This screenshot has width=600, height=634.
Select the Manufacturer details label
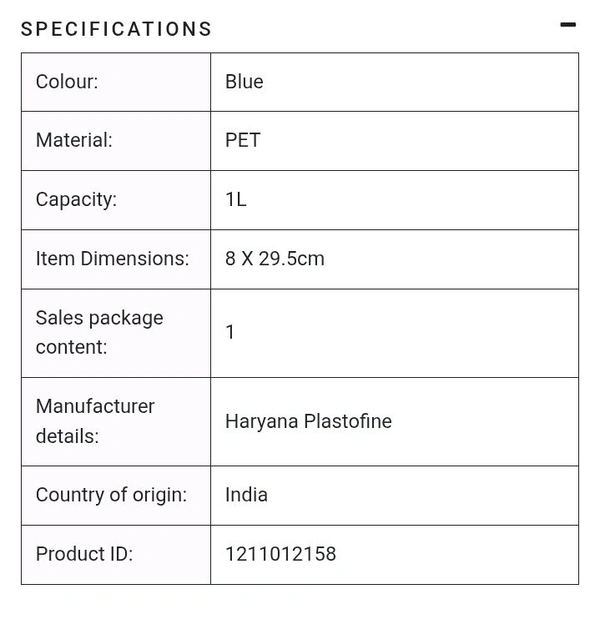pyautogui.click(x=95, y=421)
